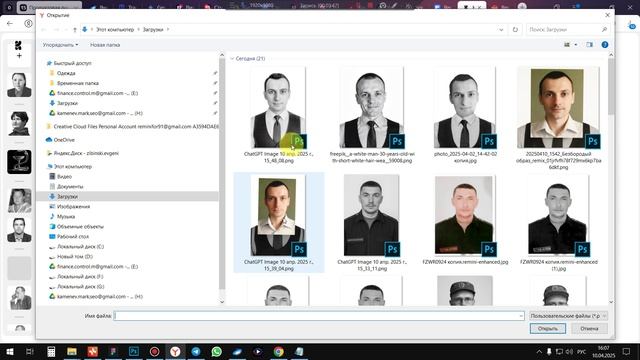Viewport: 640px width, 360px height.
Task: Select Быстрый доступ in the tree
Action: click(73, 63)
